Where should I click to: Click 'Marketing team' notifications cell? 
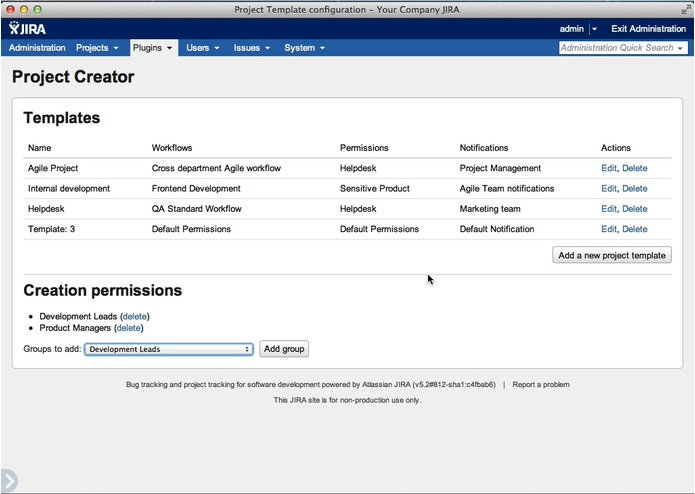(x=490, y=209)
